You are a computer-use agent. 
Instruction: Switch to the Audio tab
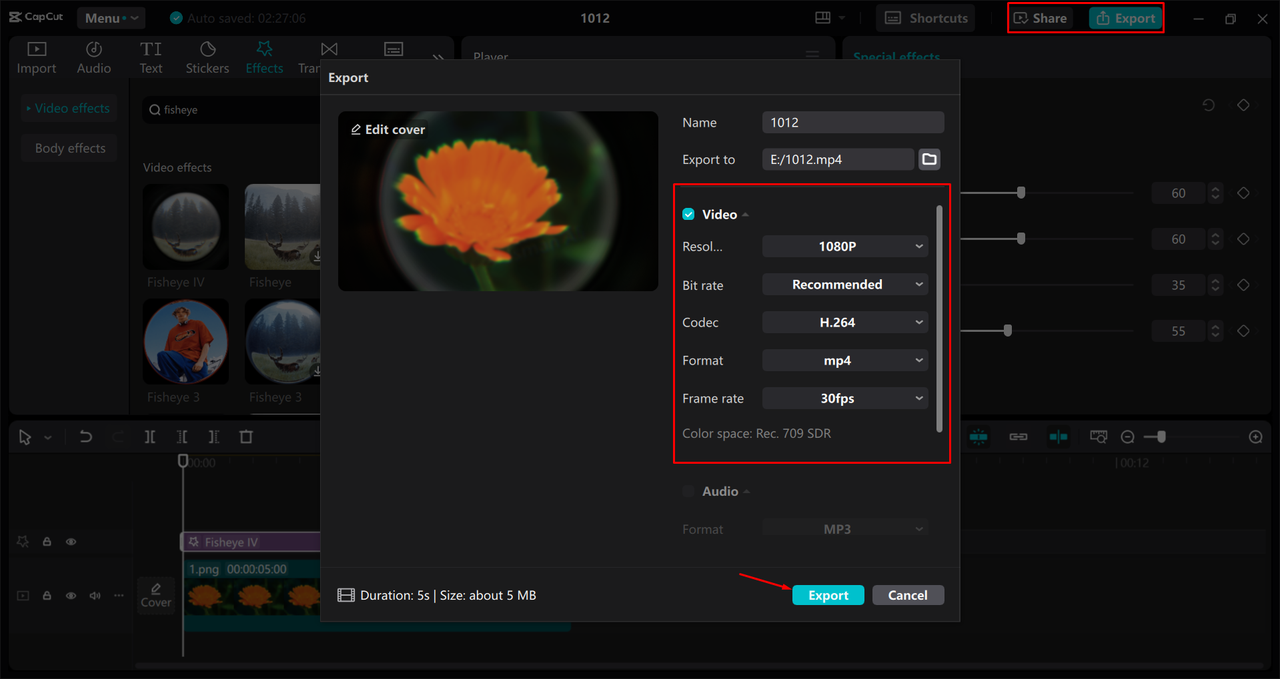click(x=94, y=58)
